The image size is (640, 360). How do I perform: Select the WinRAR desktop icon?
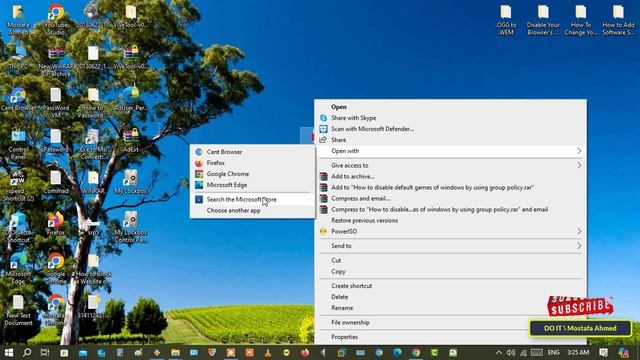93,182
